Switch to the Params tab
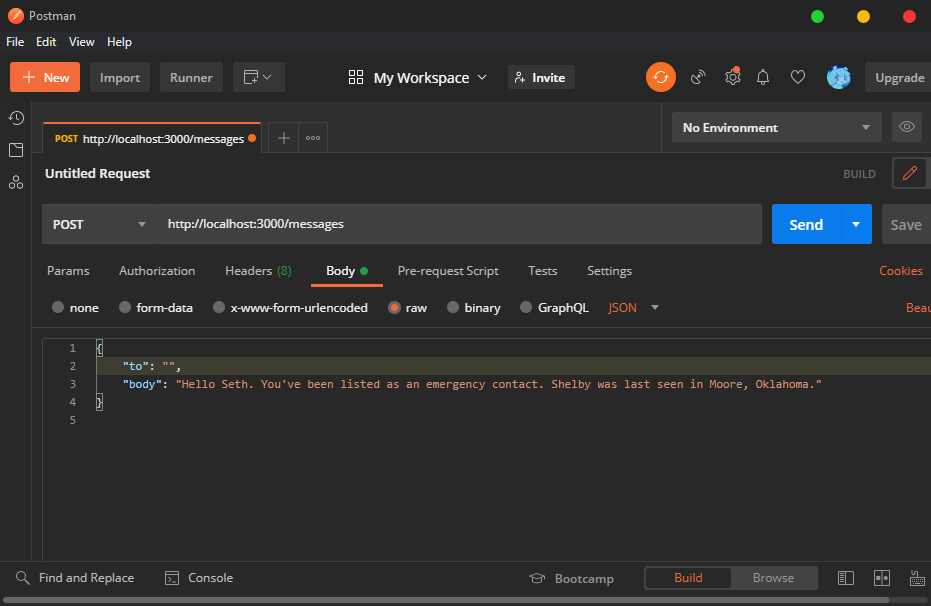 [68, 271]
